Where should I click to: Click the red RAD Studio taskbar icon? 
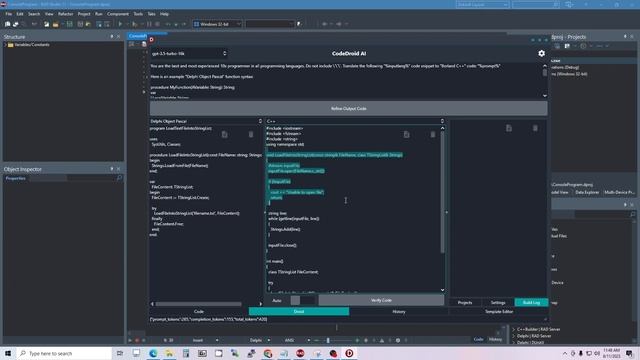(x=300, y=353)
